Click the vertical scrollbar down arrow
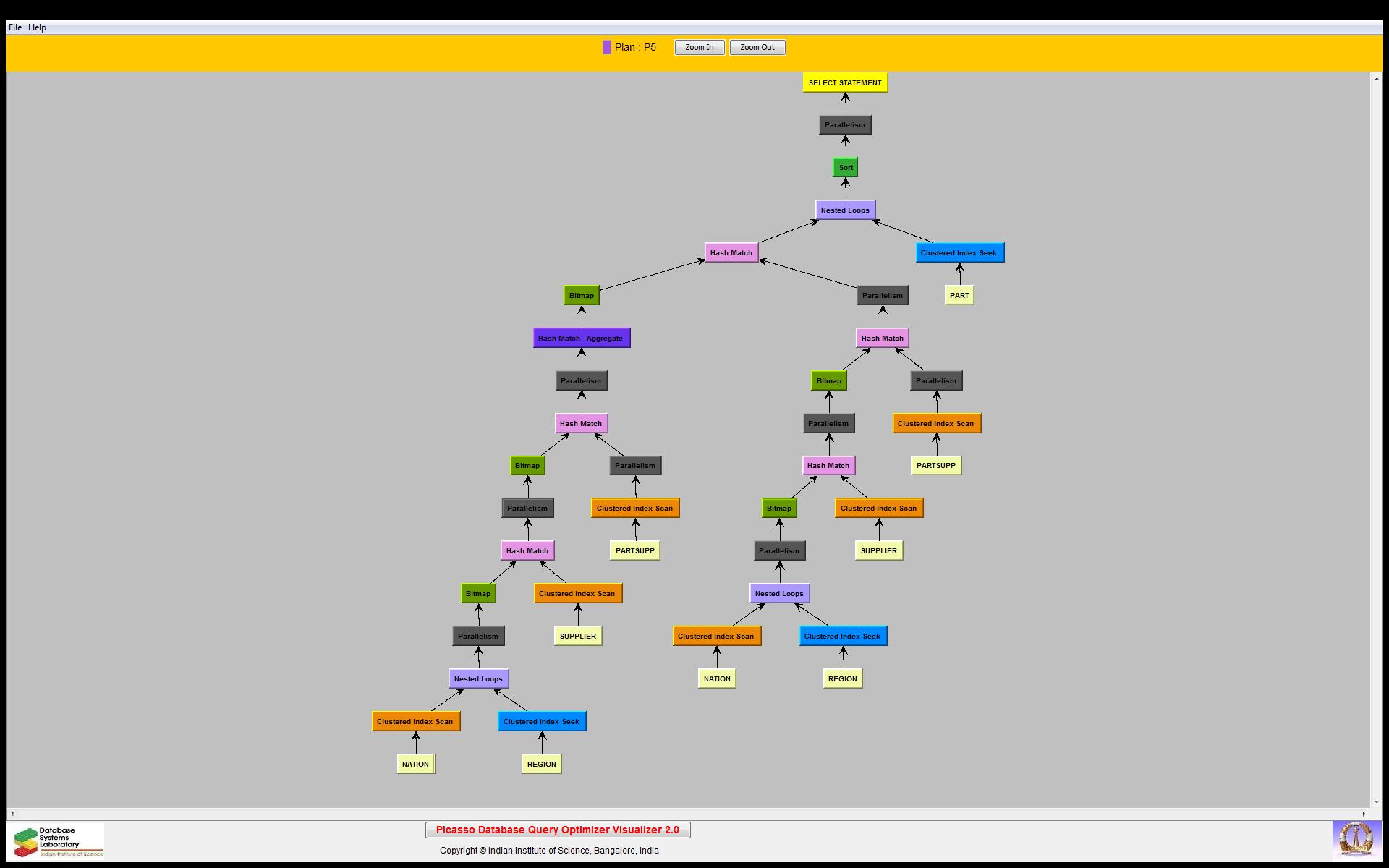 [1376, 801]
